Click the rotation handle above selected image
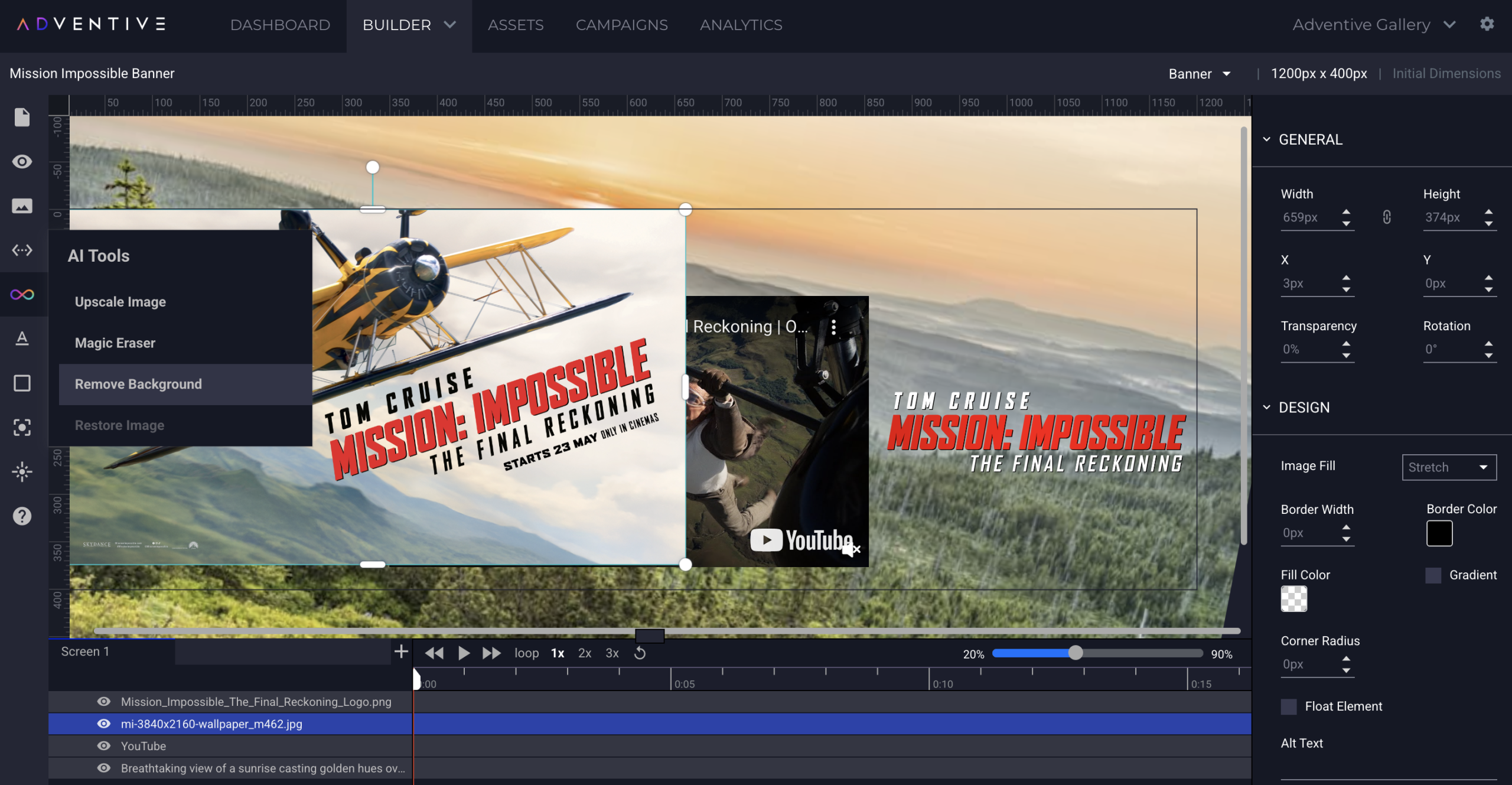This screenshot has width=1512, height=785. (373, 167)
